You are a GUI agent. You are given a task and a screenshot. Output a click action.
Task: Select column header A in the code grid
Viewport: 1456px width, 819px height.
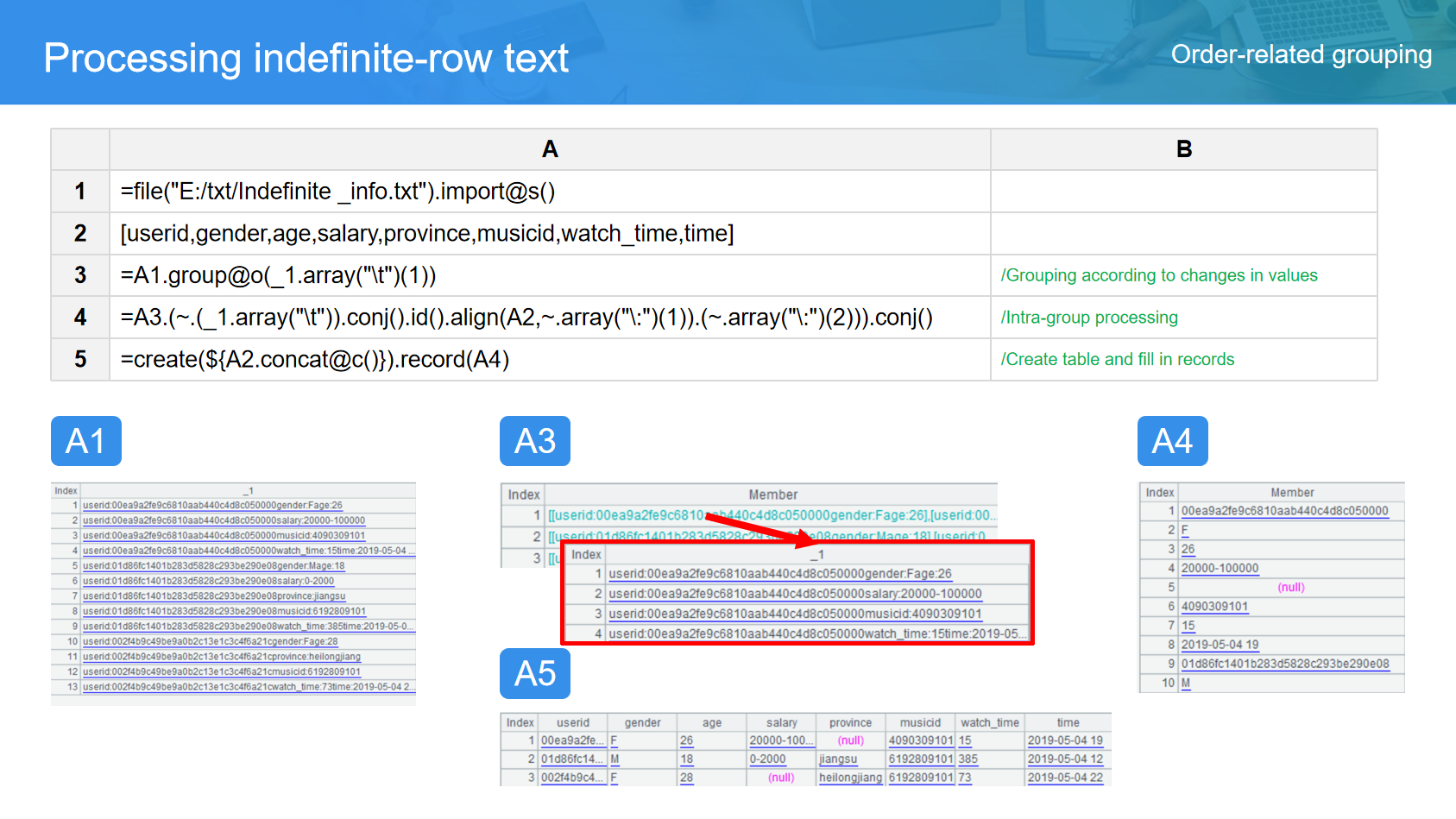(549, 149)
